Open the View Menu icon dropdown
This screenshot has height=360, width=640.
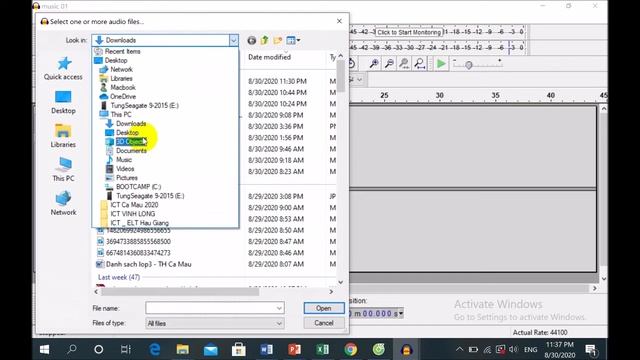[293, 40]
